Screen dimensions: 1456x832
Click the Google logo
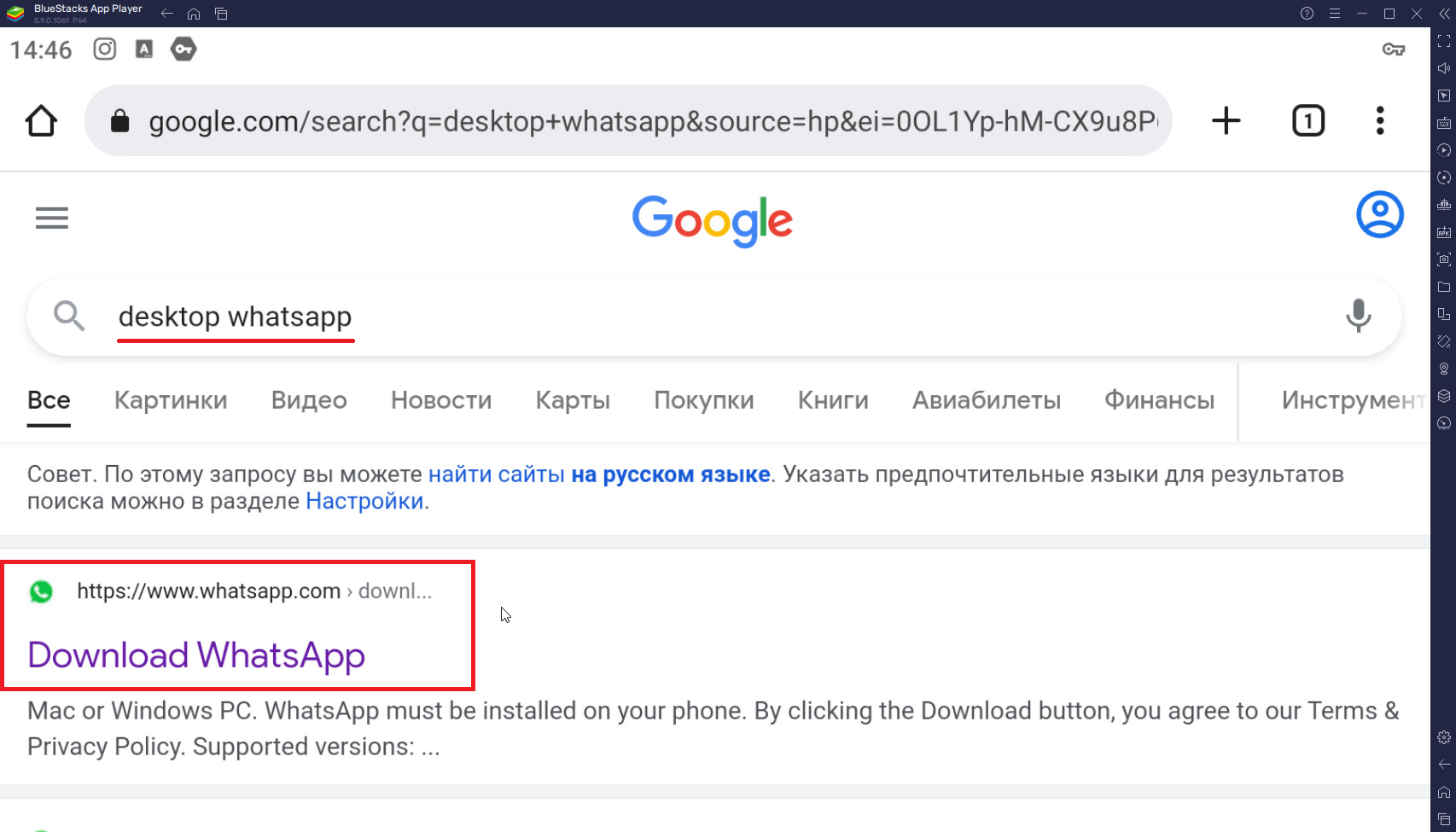click(713, 220)
